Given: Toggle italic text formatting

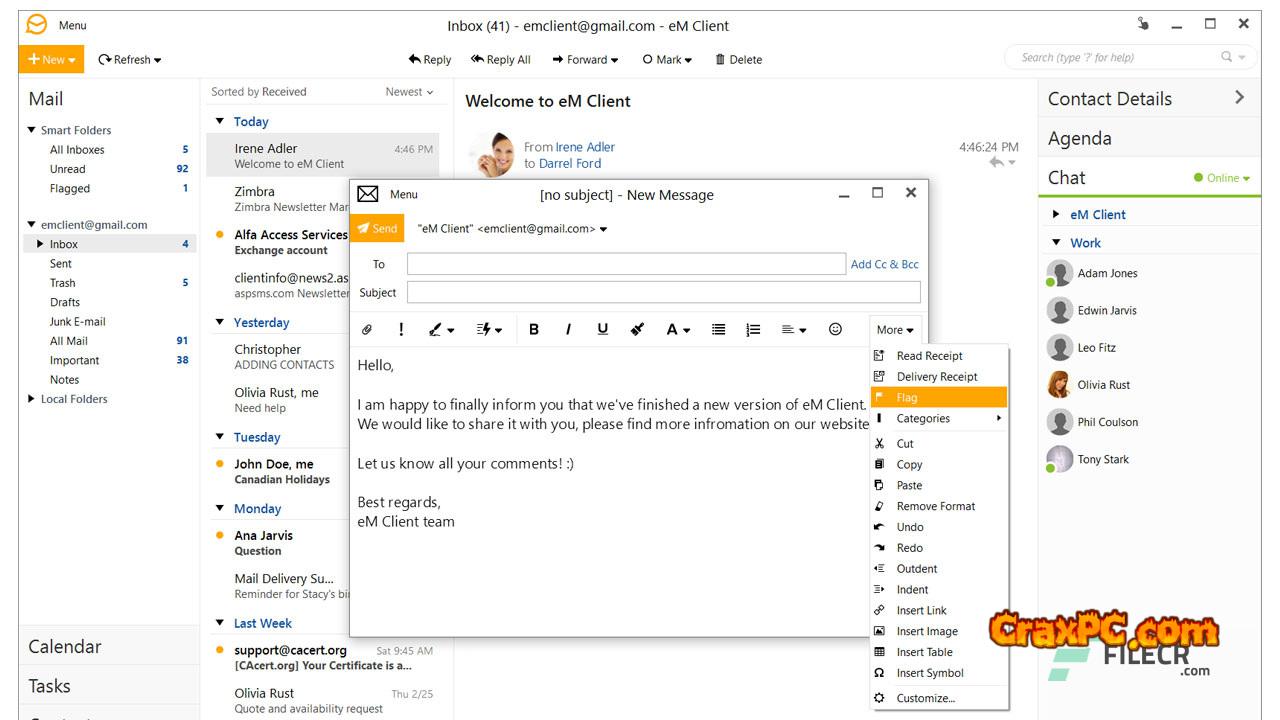Looking at the screenshot, I should click(568, 330).
